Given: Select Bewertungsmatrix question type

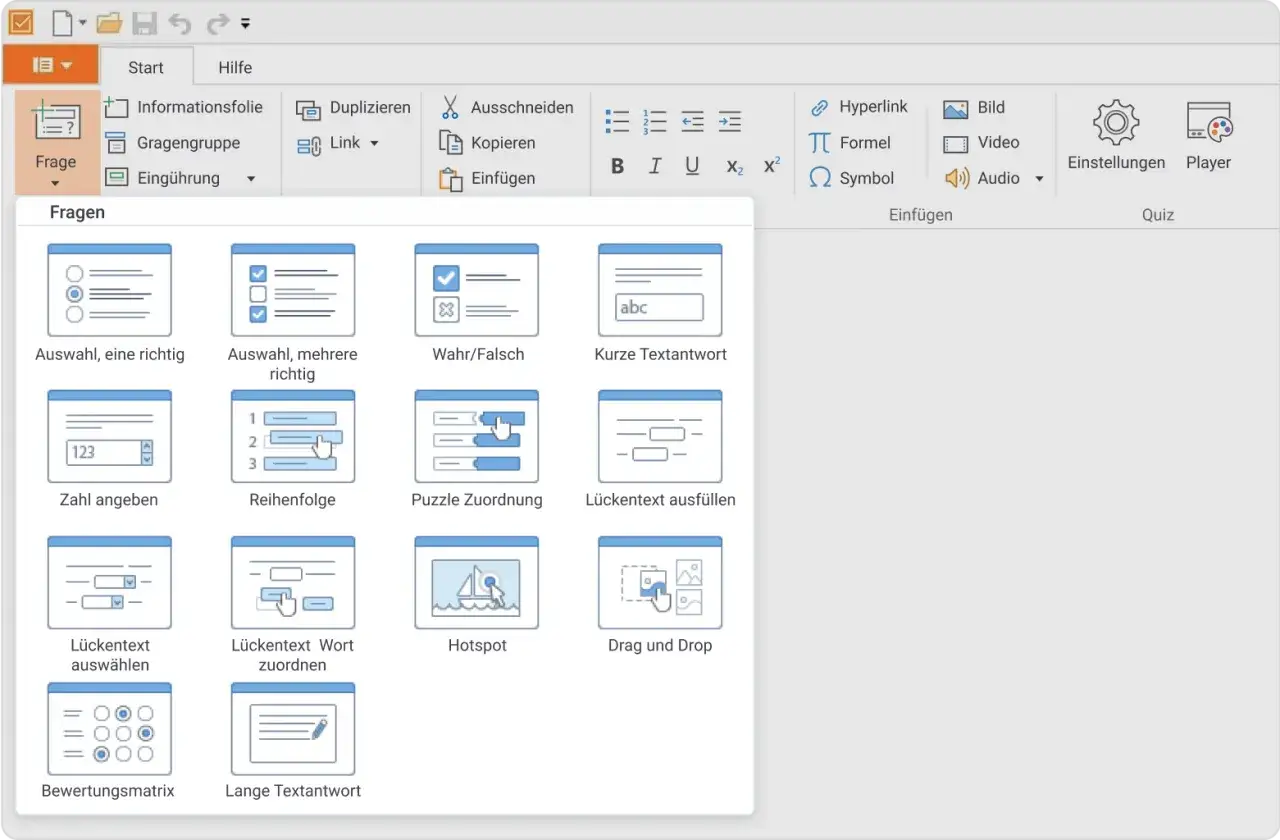Looking at the screenshot, I should 109,740.
